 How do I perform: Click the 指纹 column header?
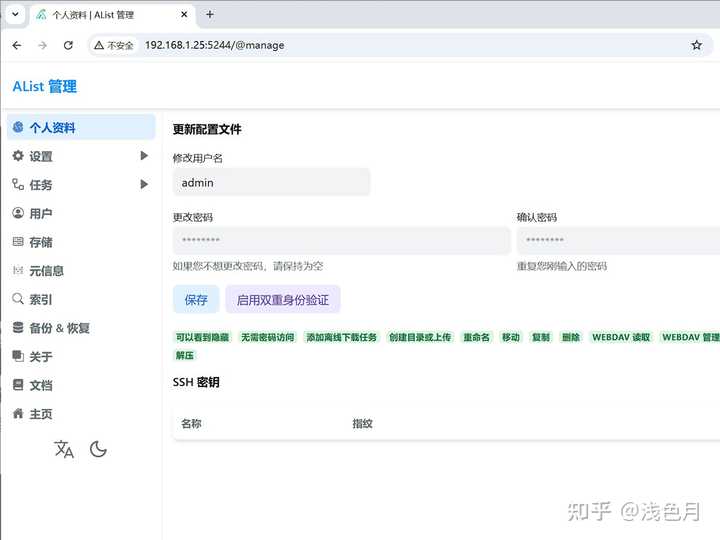pyautogui.click(x=362, y=423)
